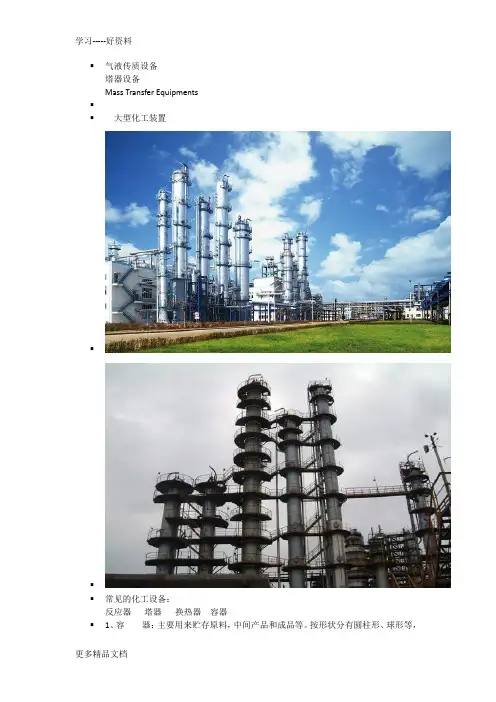Click the bullet before 1、容 器
496x702 pixels.
[92, 625]
